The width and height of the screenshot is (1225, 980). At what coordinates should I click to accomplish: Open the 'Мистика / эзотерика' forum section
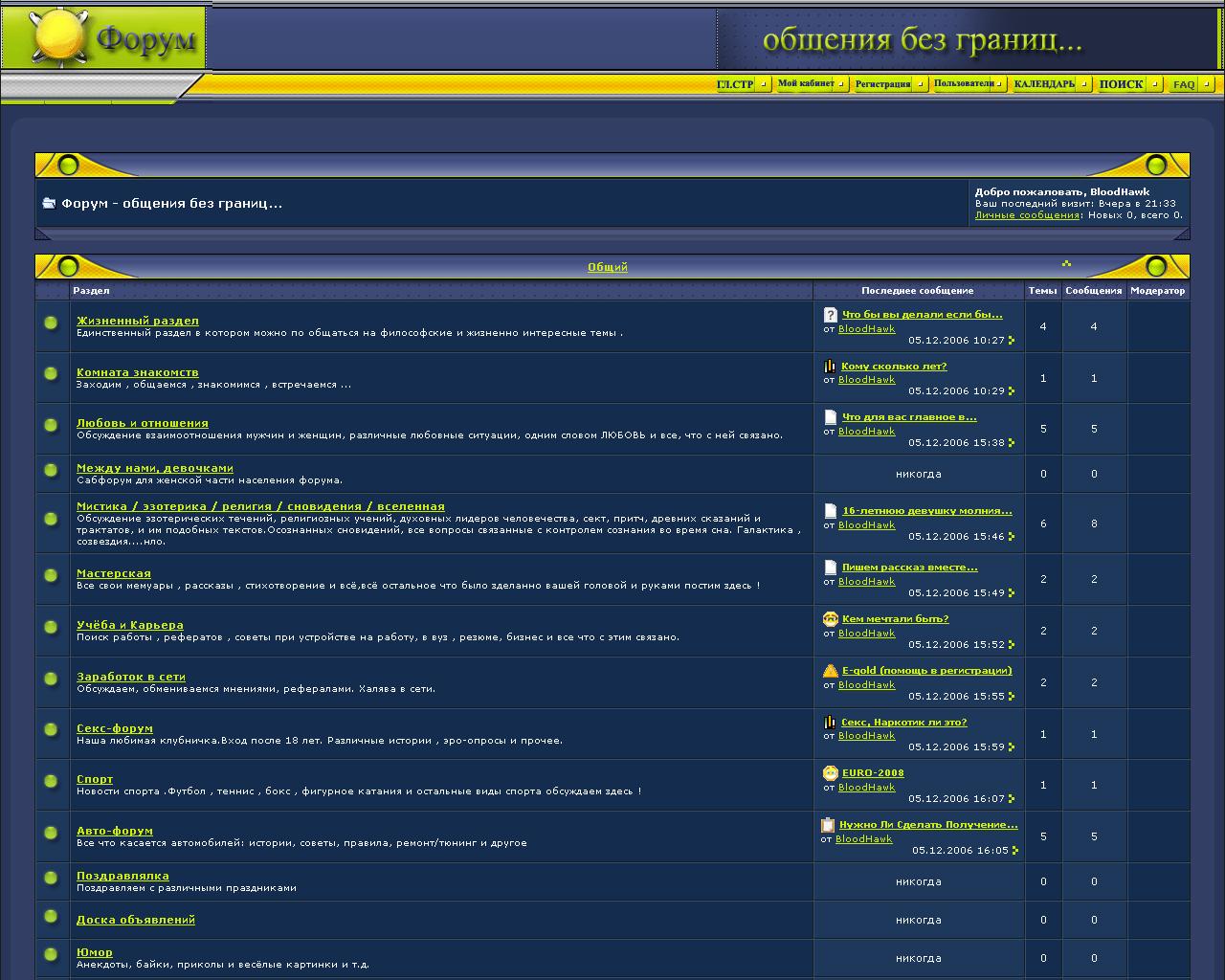coord(260,506)
